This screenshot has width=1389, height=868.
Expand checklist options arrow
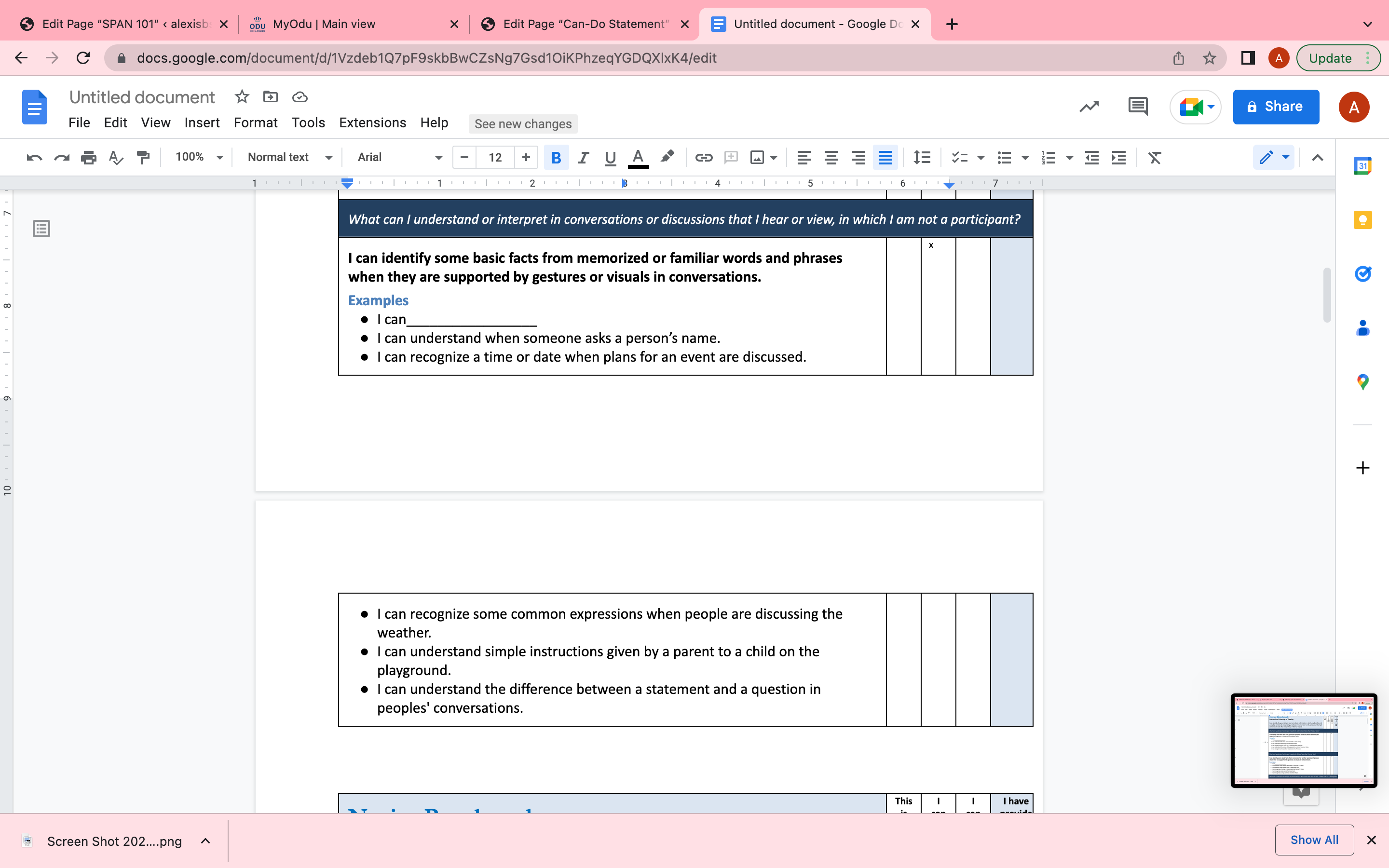980,158
